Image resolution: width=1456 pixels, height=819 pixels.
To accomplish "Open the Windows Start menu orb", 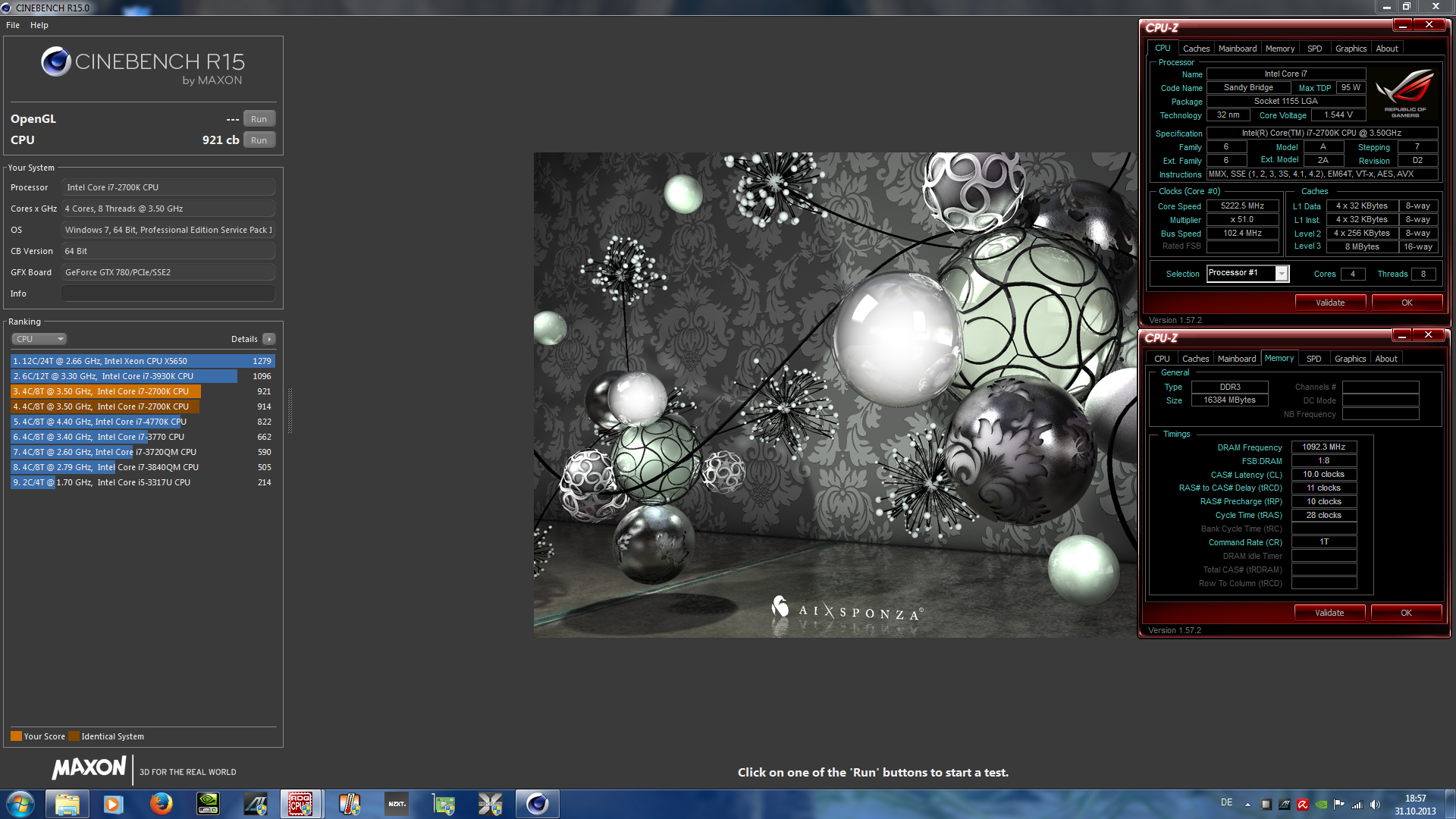I will [20, 804].
